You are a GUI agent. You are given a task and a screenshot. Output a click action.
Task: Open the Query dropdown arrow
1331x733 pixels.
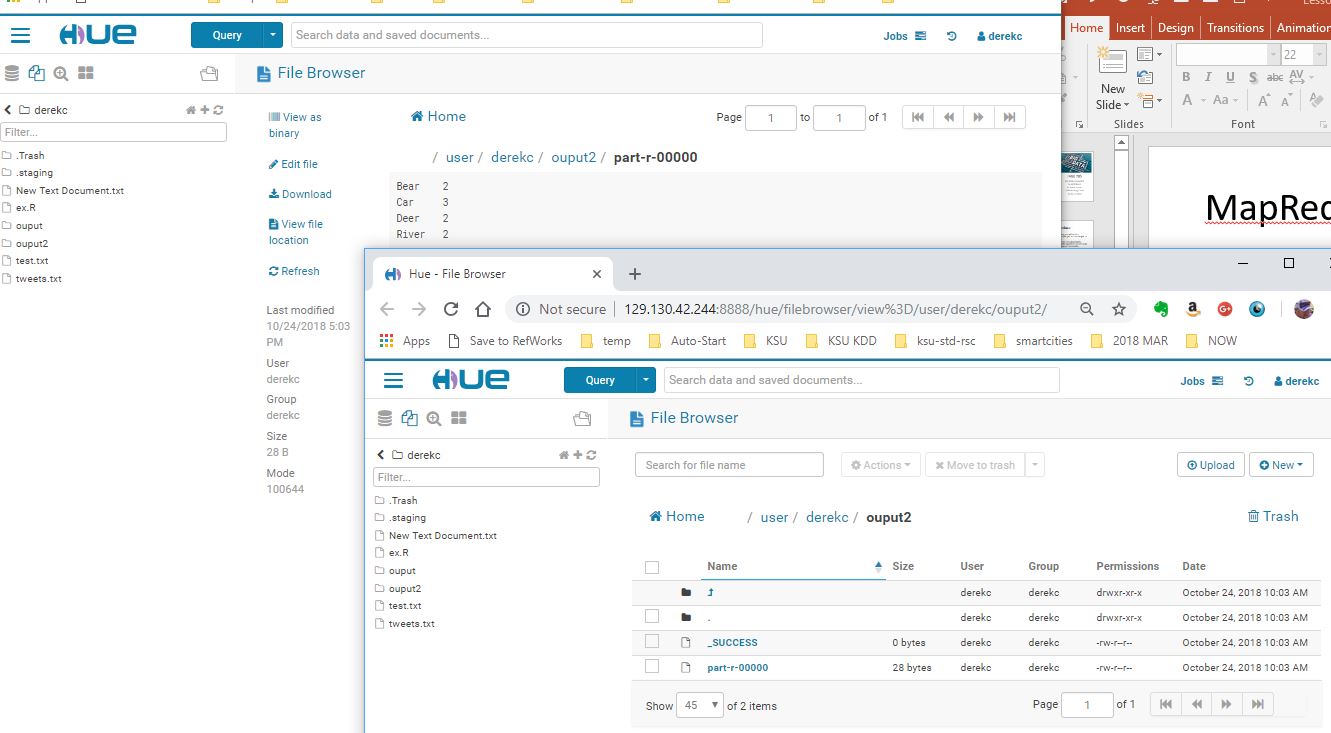[x=645, y=380]
